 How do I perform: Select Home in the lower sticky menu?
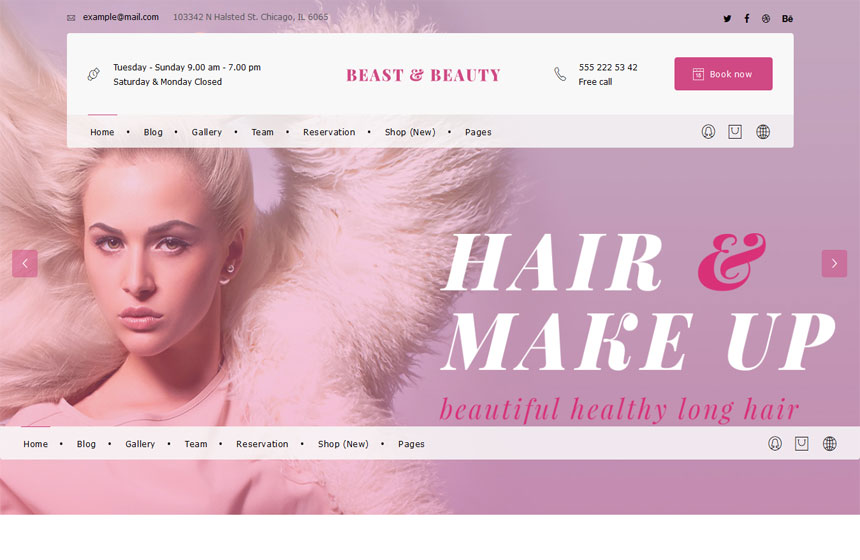click(x=35, y=444)
